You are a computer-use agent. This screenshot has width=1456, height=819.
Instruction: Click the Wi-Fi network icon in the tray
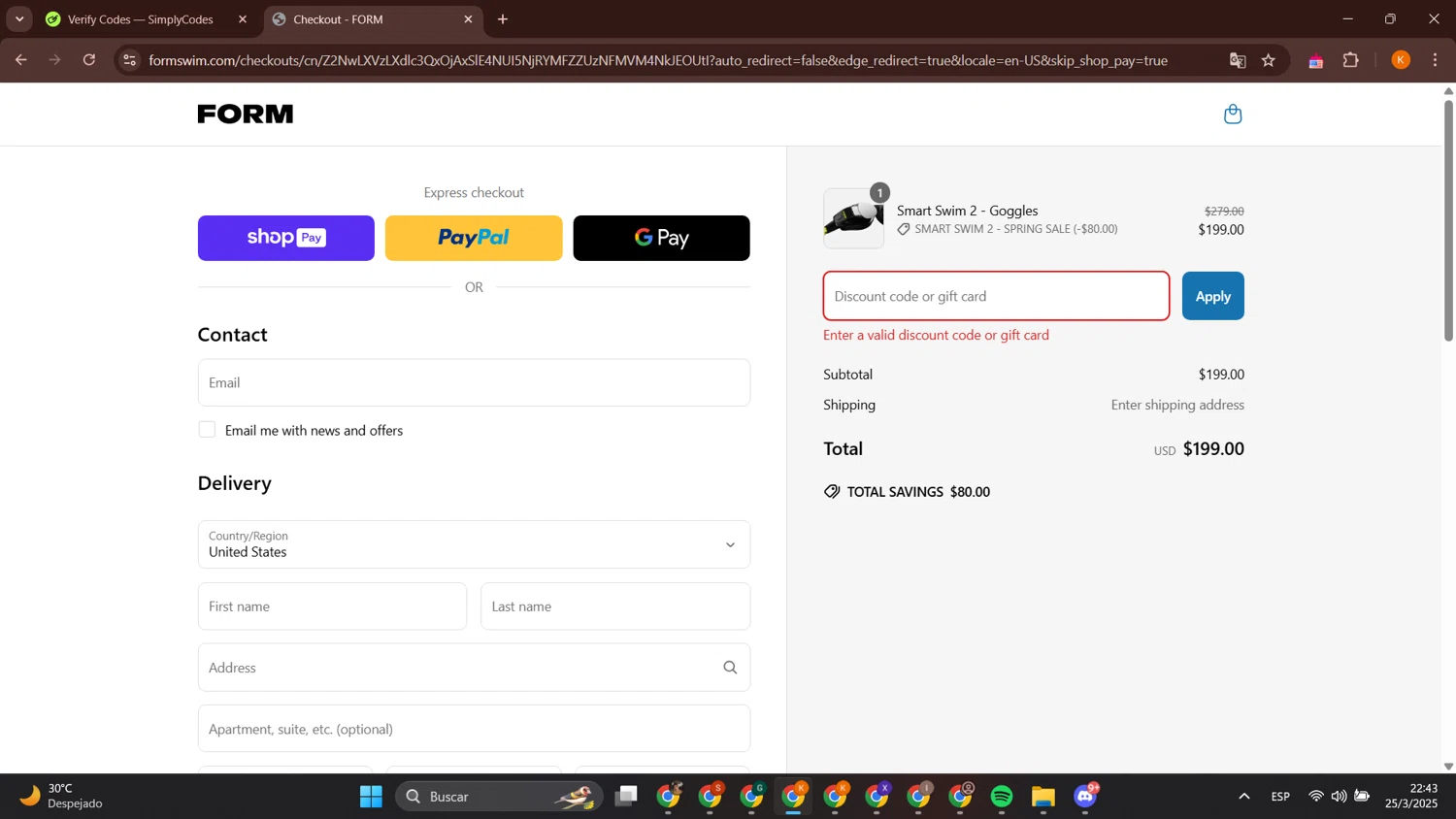click(1316, 797)
